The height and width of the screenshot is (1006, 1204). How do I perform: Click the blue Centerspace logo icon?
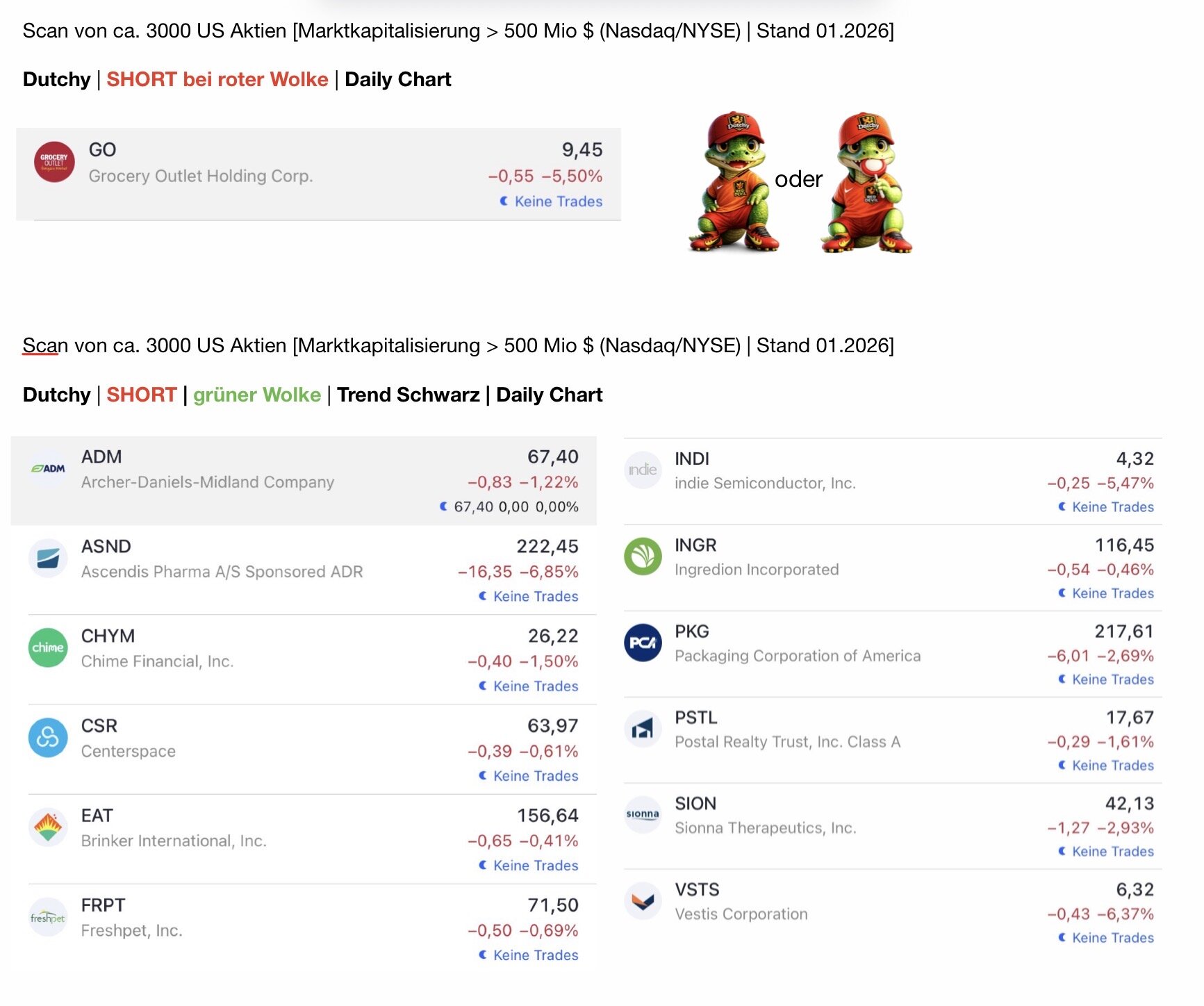[x=48, y=737]
